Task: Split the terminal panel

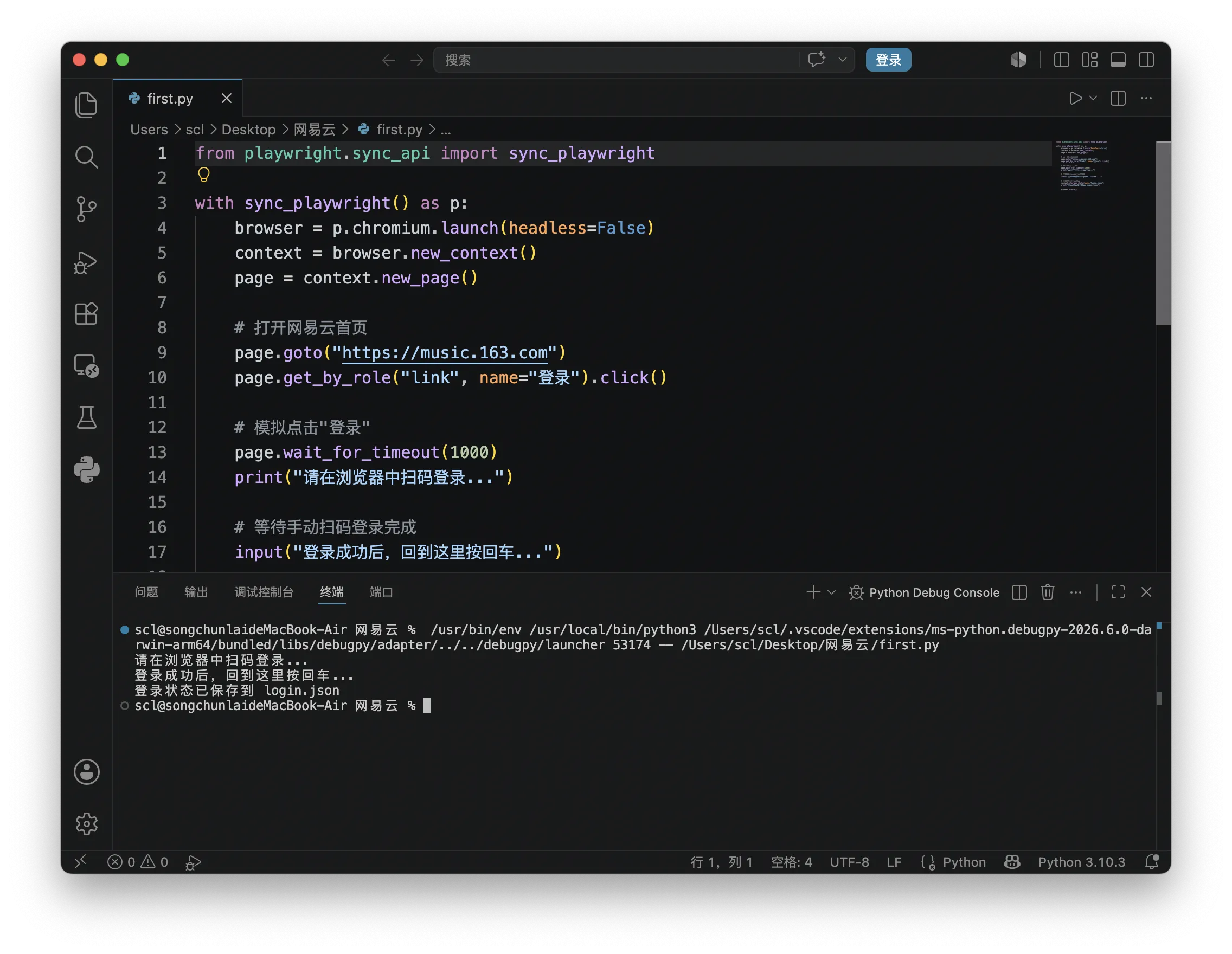Action: click(x=1019, y=592)
